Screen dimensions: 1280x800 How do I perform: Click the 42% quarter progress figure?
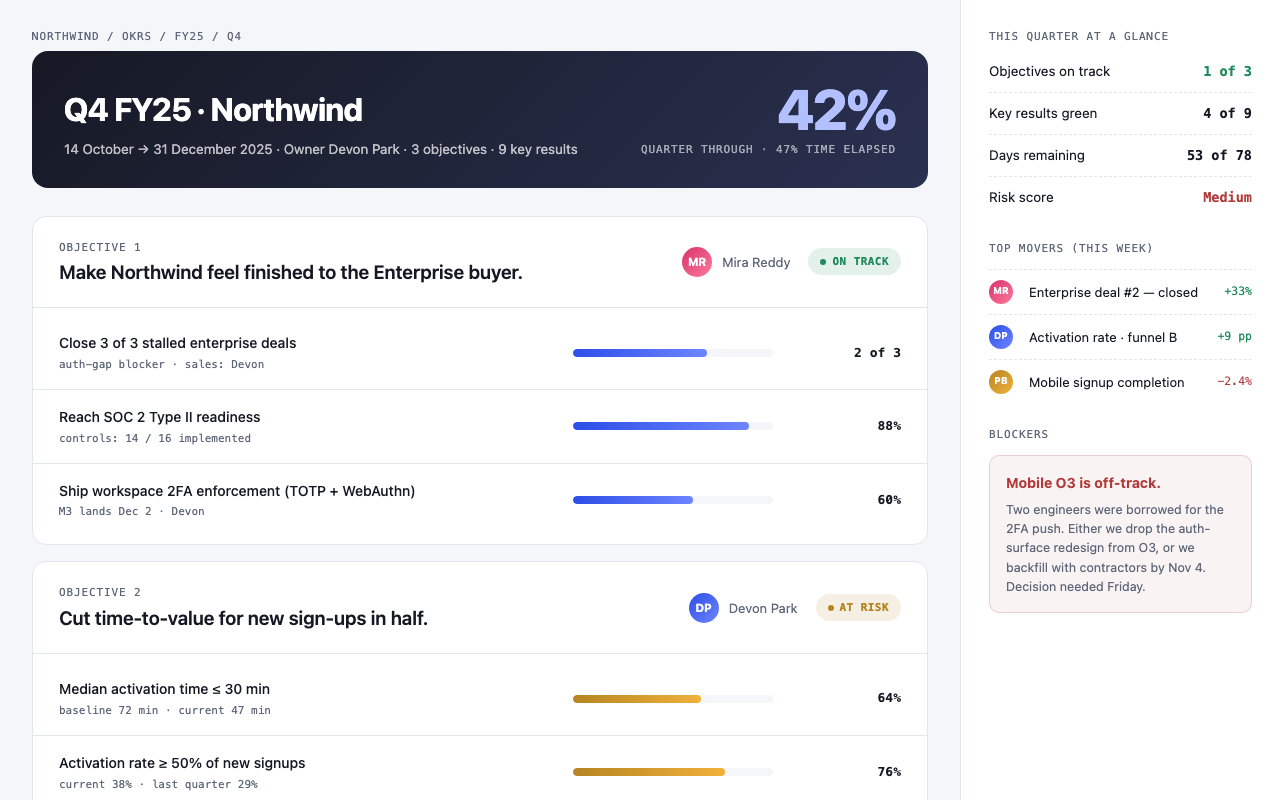pyautogui.click(x=837, y=110)
